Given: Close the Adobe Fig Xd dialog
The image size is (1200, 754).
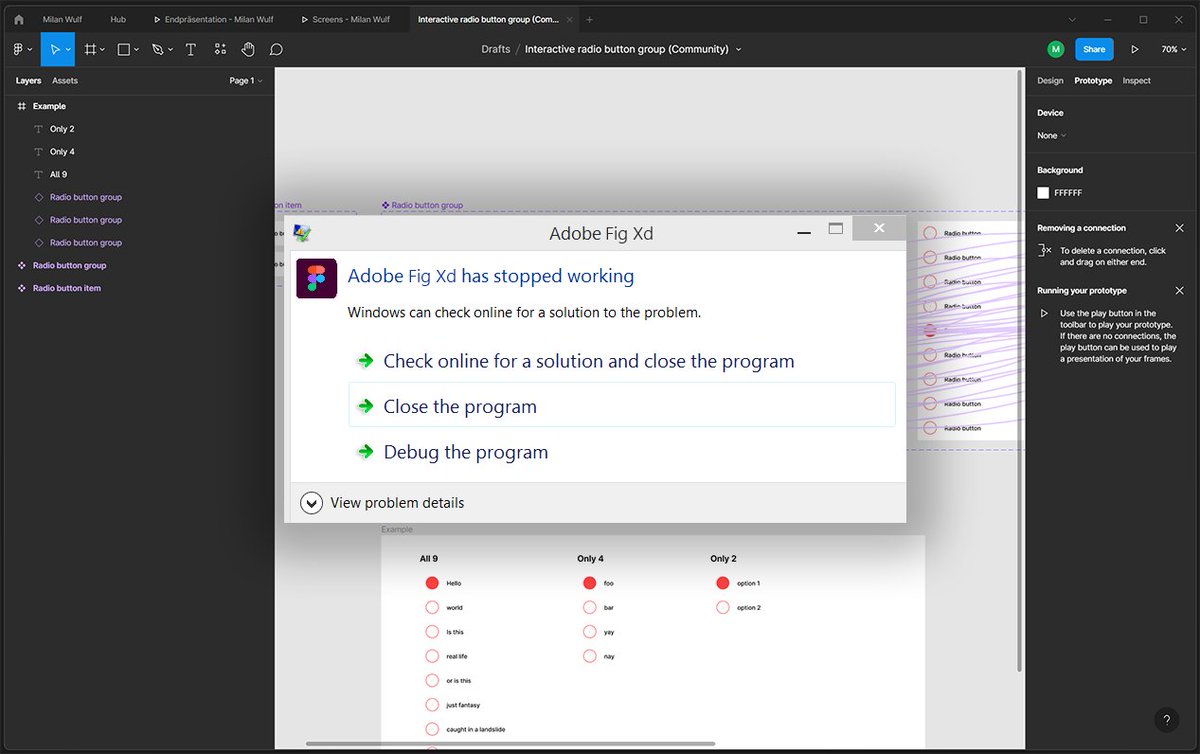Looking at the screenshot, I should point(879,228).
